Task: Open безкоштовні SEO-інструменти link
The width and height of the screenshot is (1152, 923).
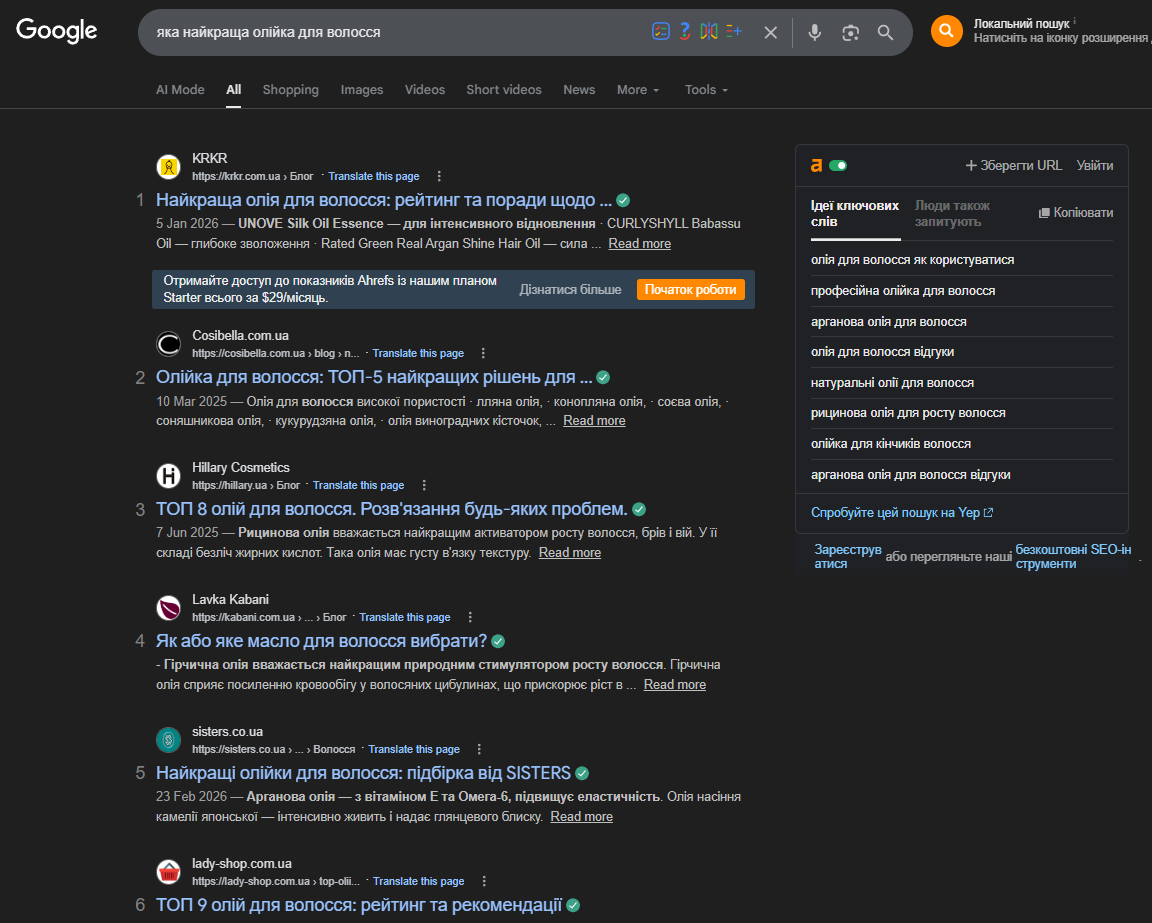Action: coord(1073,556)
